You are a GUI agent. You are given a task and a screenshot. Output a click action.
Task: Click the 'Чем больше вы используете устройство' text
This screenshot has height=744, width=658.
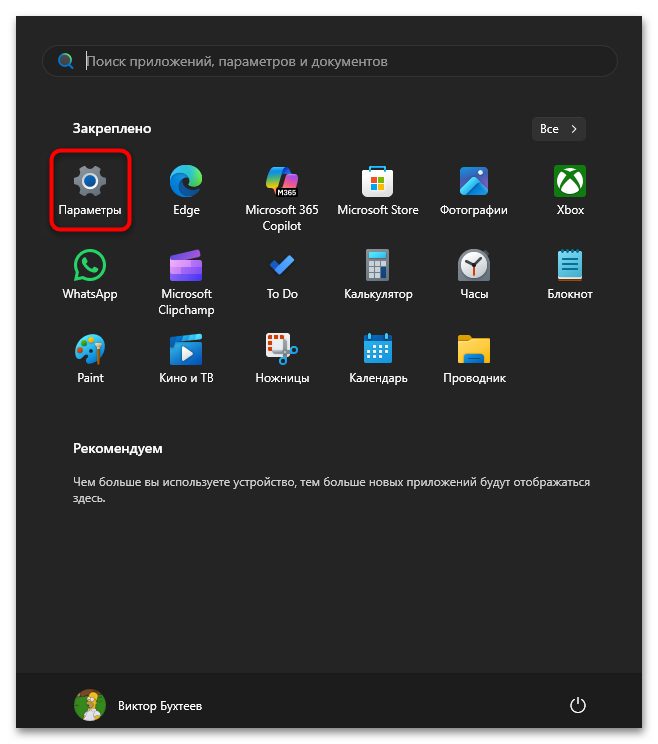331,490
